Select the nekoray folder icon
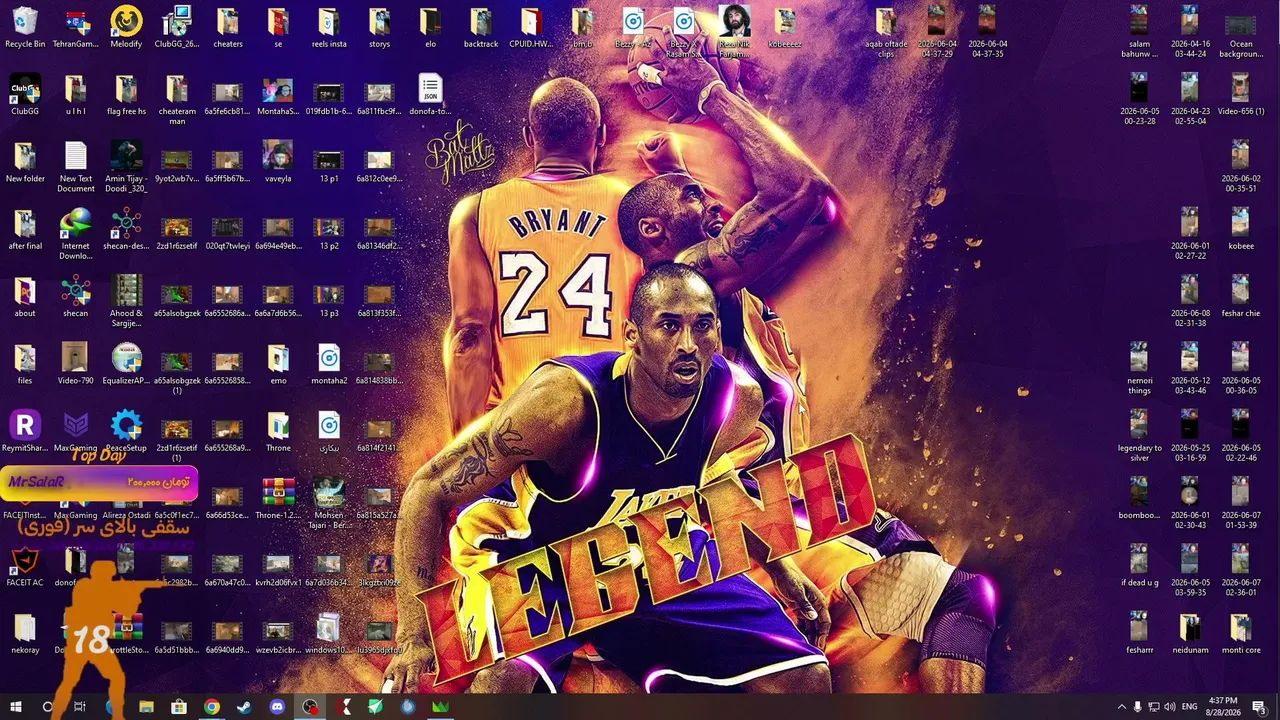This screenshot has height=720, width=1280. pyautogui.click(x=25, y=632)
